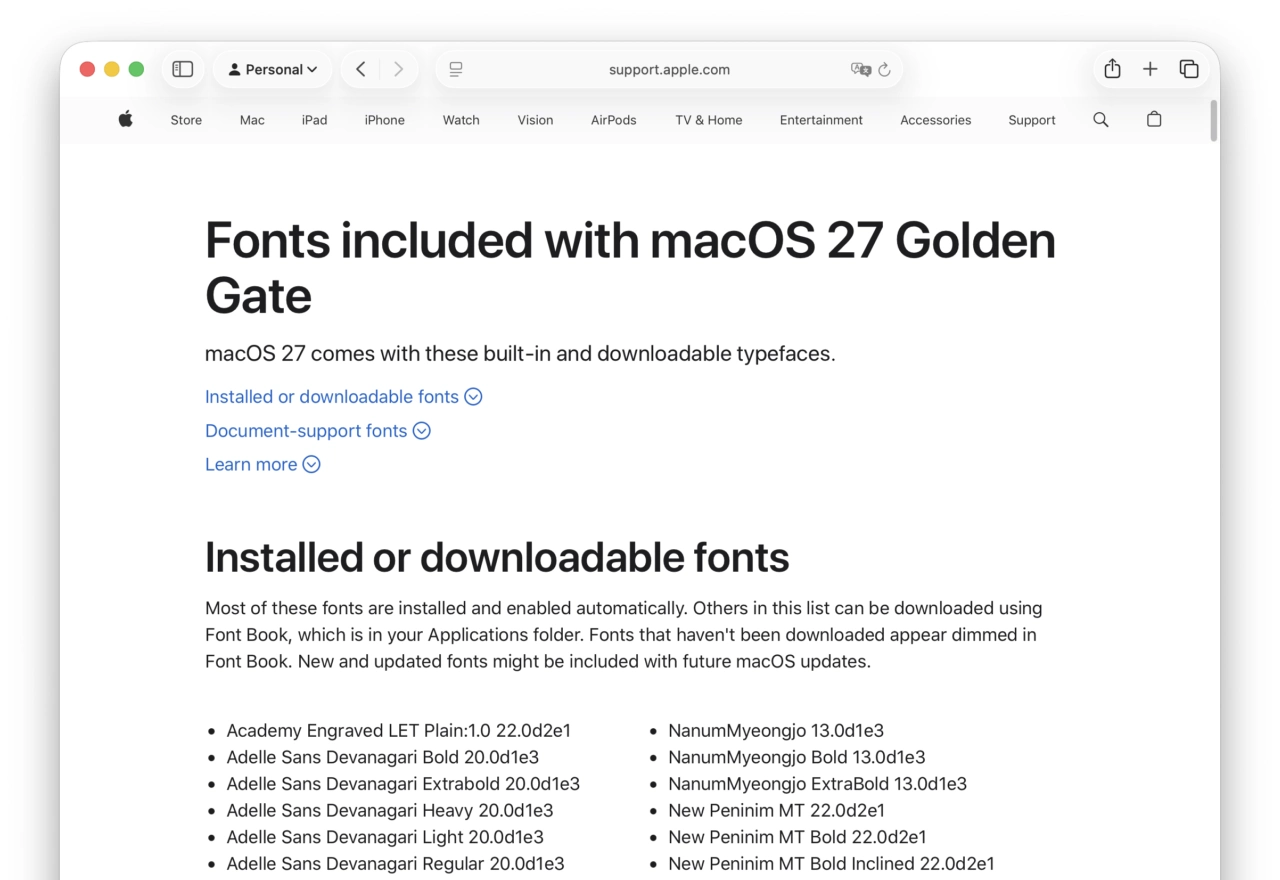Click "NanumMyeongjo Bold 13.0d1e3" entry
Image resolution: width=1280 pixels, height=880 pixels.
coord(797,757)
